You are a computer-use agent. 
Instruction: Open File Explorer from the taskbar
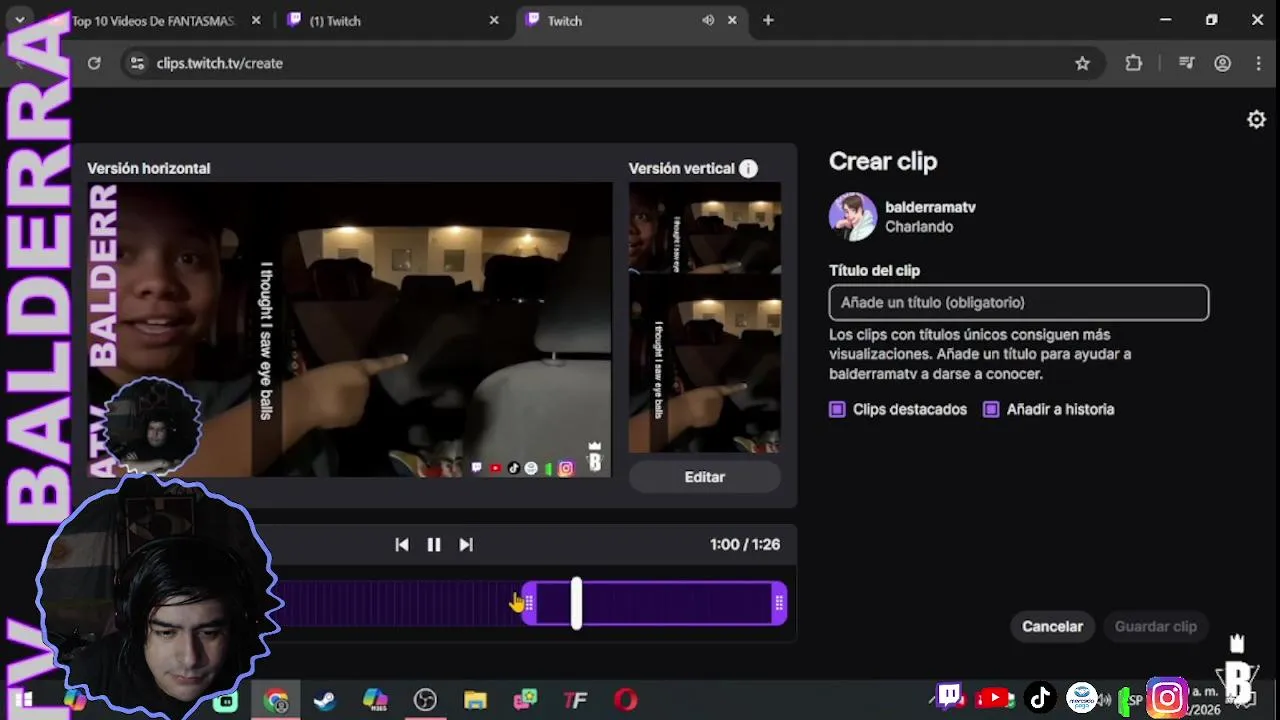(475, 700)
